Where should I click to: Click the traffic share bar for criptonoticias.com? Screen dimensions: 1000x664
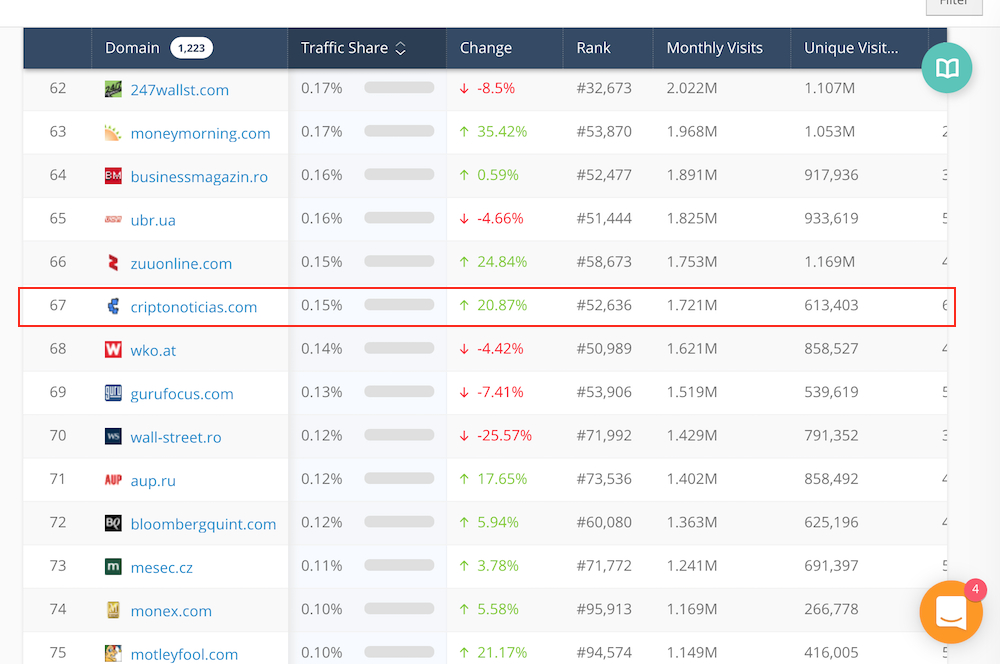(x=399, y=305)
